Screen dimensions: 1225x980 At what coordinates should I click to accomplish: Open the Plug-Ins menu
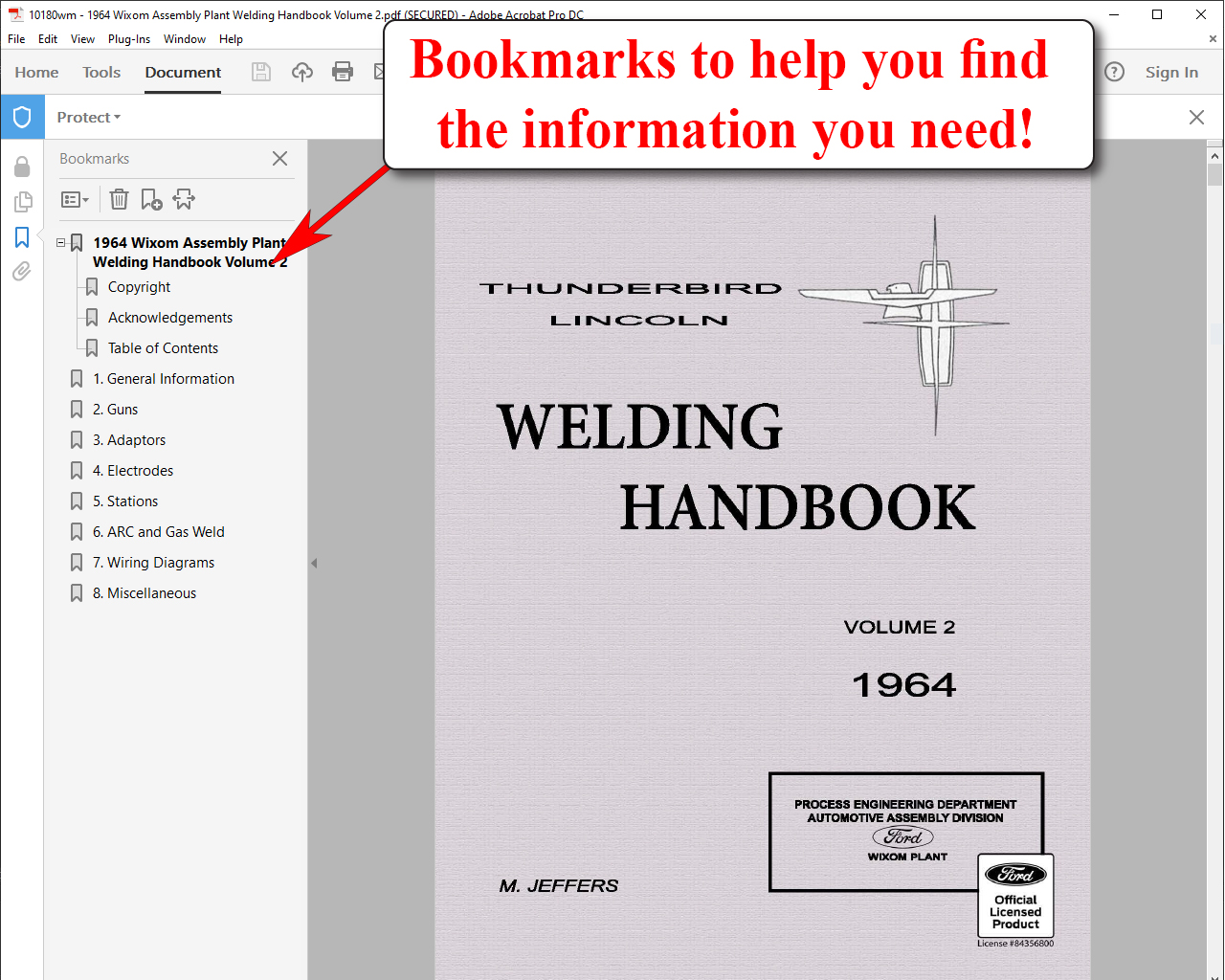(x=128, y=39)
